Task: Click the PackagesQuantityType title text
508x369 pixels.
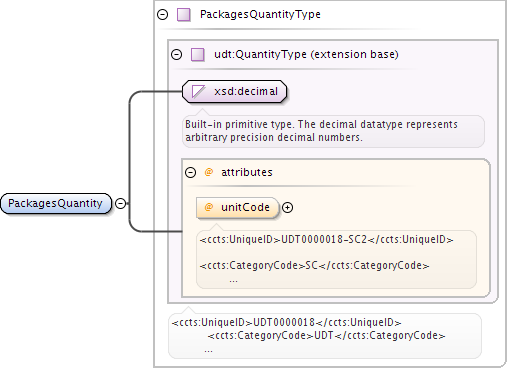Action: [x=260, y=14]
